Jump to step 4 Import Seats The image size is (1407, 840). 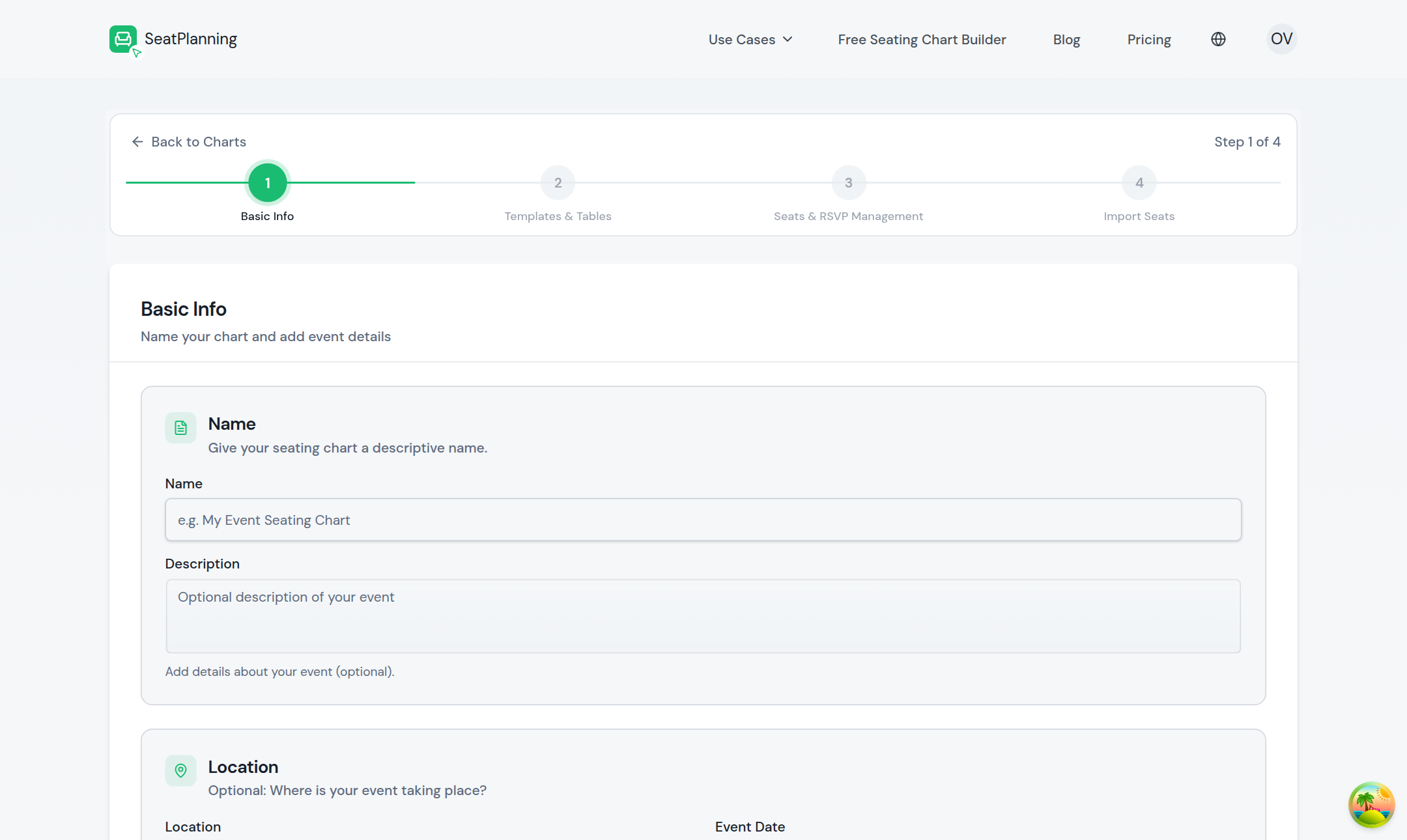tap(1139, 183)
